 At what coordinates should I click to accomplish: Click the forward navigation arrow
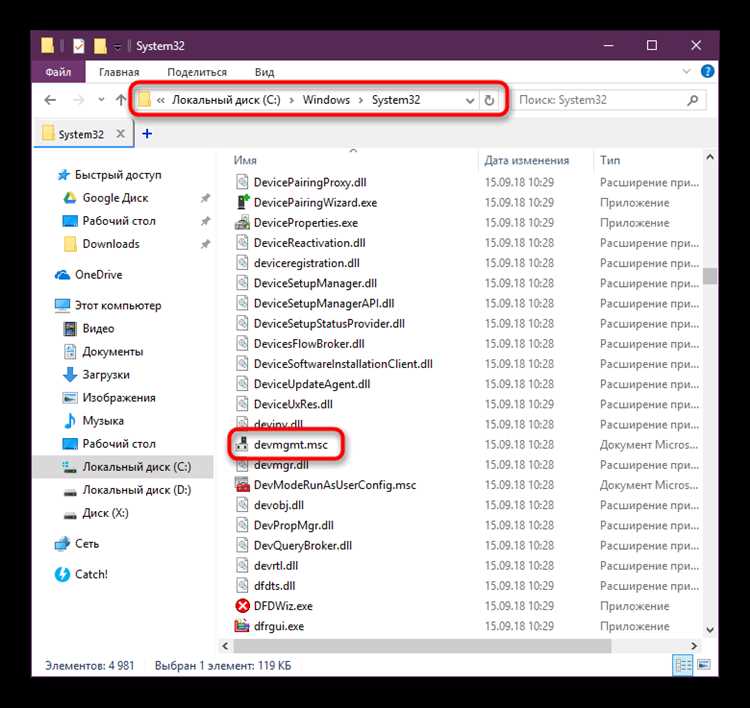pyautogui.click(x=78, y=100)
